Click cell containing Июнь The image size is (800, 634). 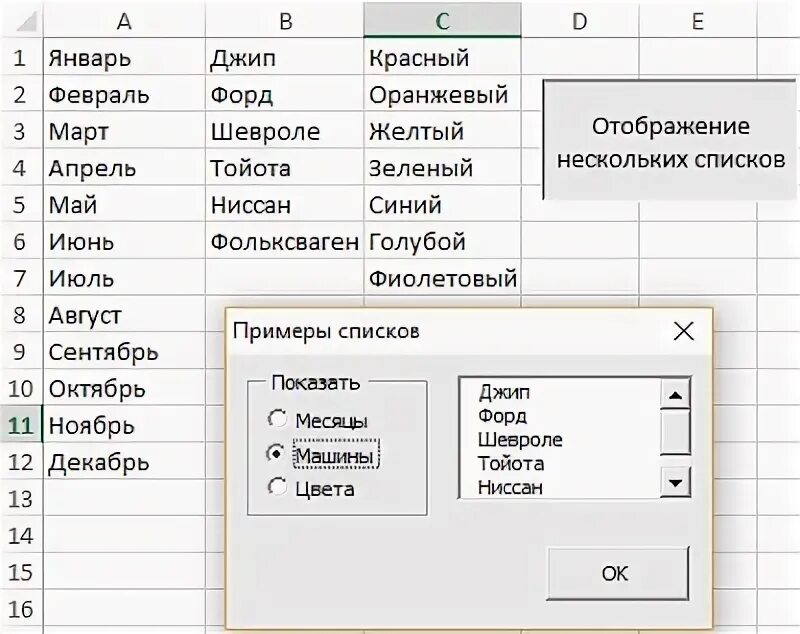coord(124,241)
